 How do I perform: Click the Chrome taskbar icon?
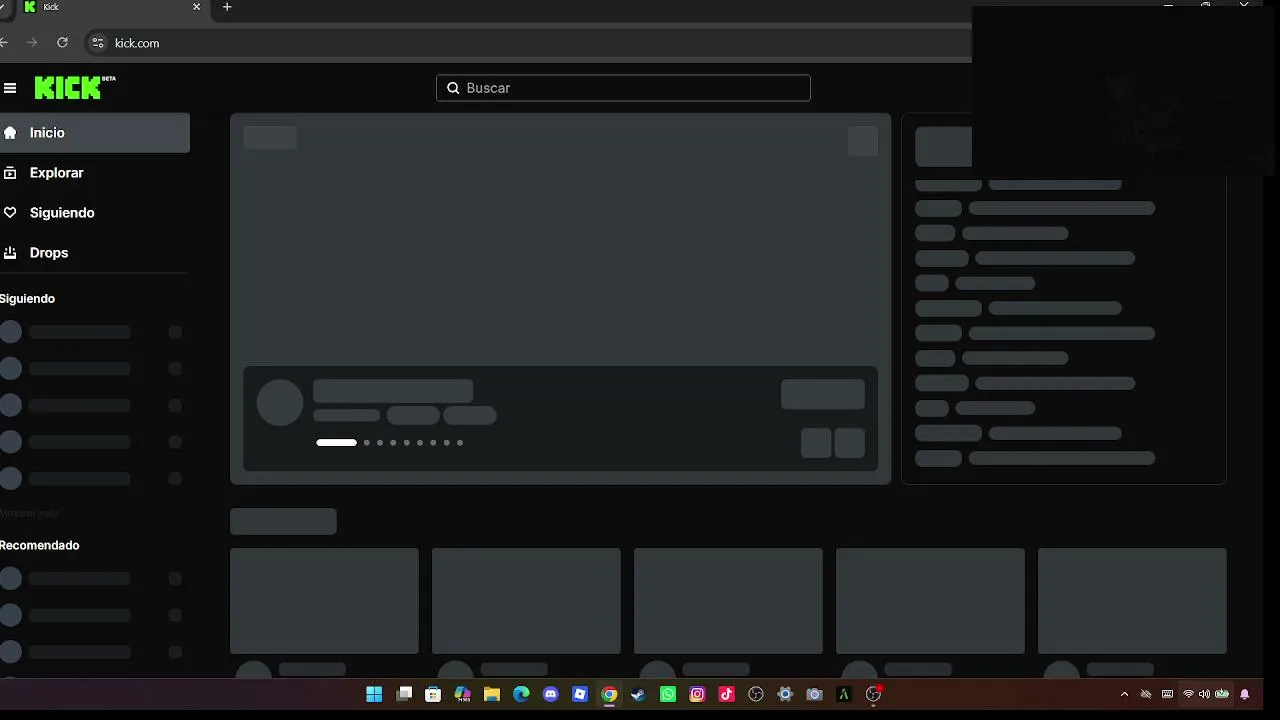tap(609, 694)
